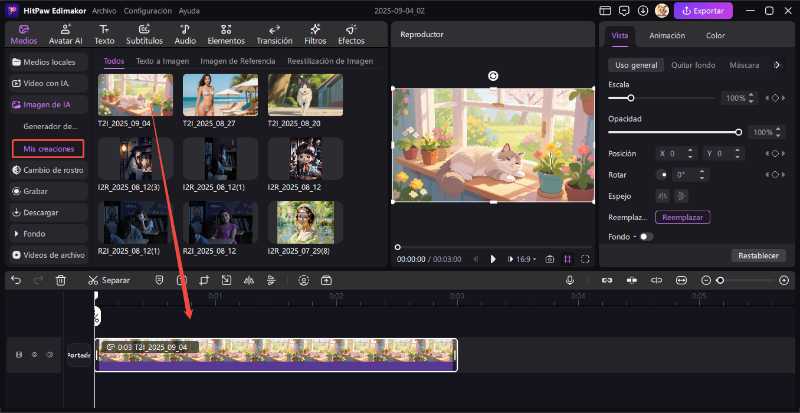Open the 16:9 aspect ratio dropdown
The image size is (800, 413).
tap(524, 259)
